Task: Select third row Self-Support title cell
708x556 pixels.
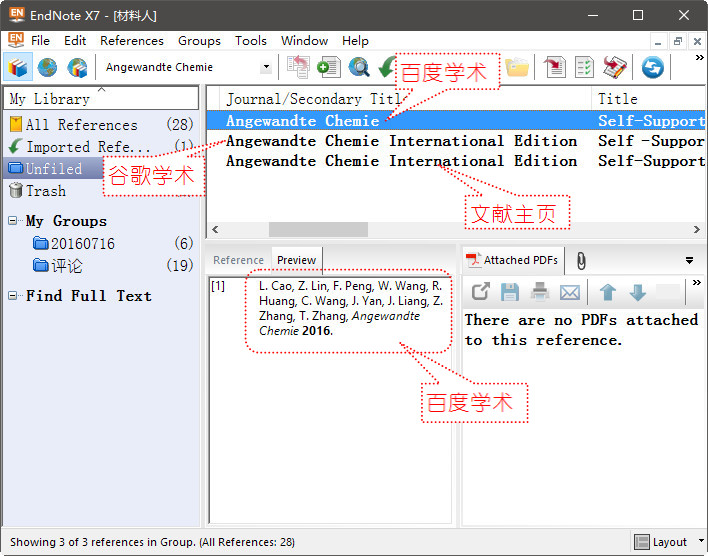Action: pyautogui.click(x=651, y=161)
